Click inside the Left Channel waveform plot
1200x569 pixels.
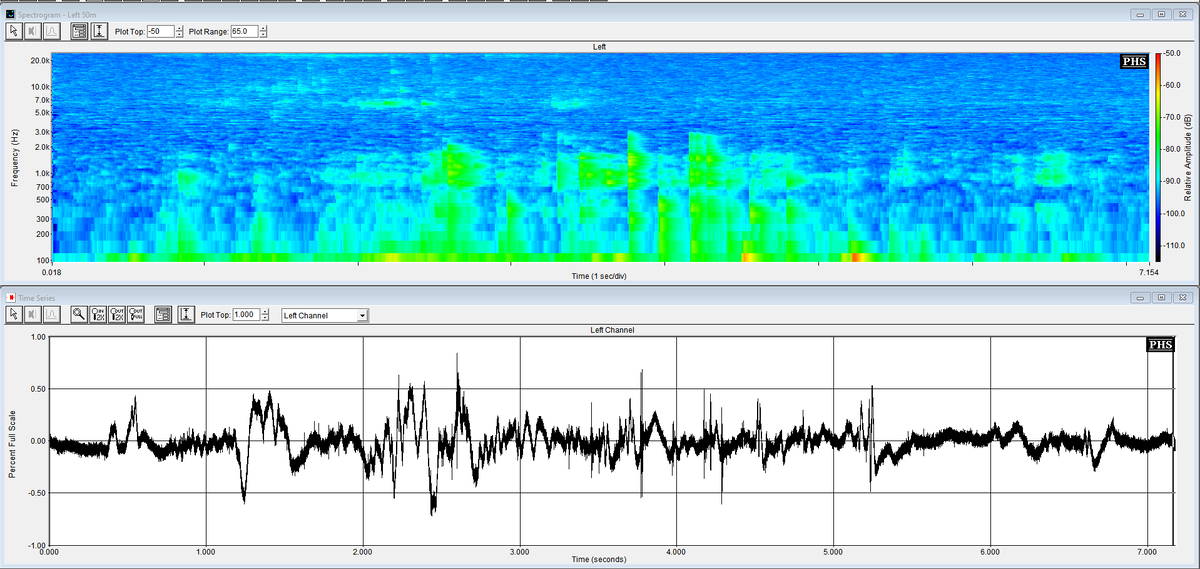[x=612, y=440]
